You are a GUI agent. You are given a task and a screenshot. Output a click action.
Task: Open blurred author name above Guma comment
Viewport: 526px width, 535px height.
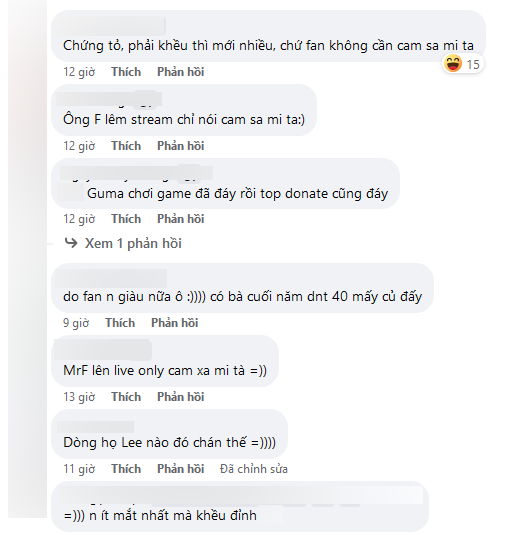click(136, 173)
